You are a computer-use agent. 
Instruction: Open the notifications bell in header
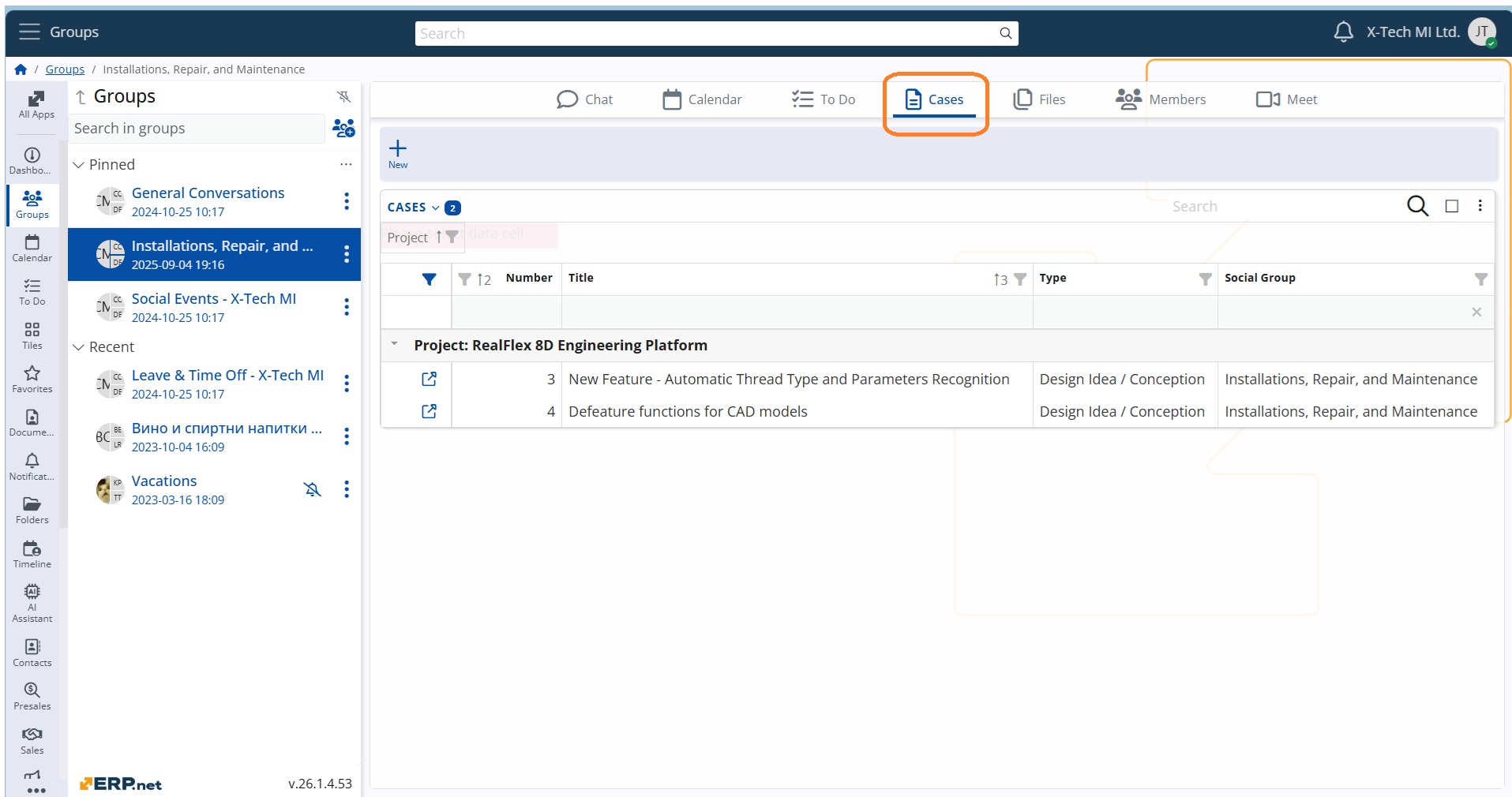[x=1343, y=32]
